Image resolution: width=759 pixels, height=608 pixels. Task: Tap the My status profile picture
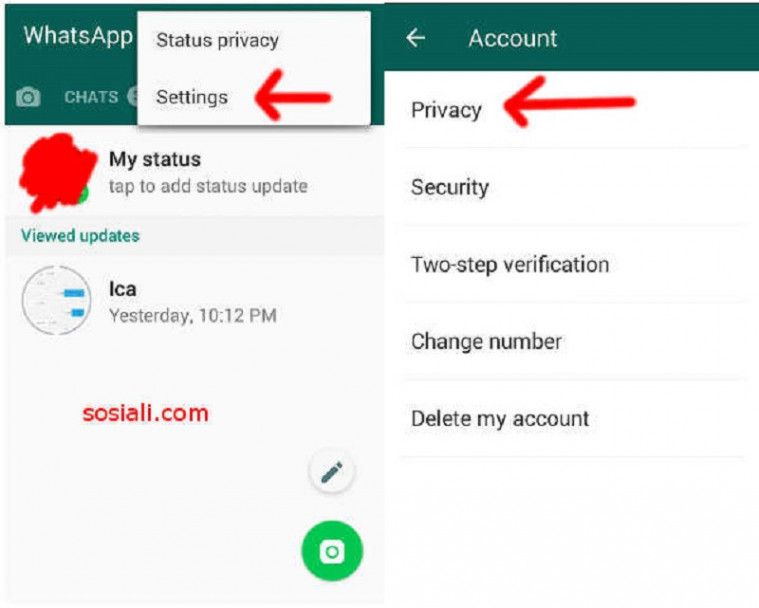pos(57,173)
